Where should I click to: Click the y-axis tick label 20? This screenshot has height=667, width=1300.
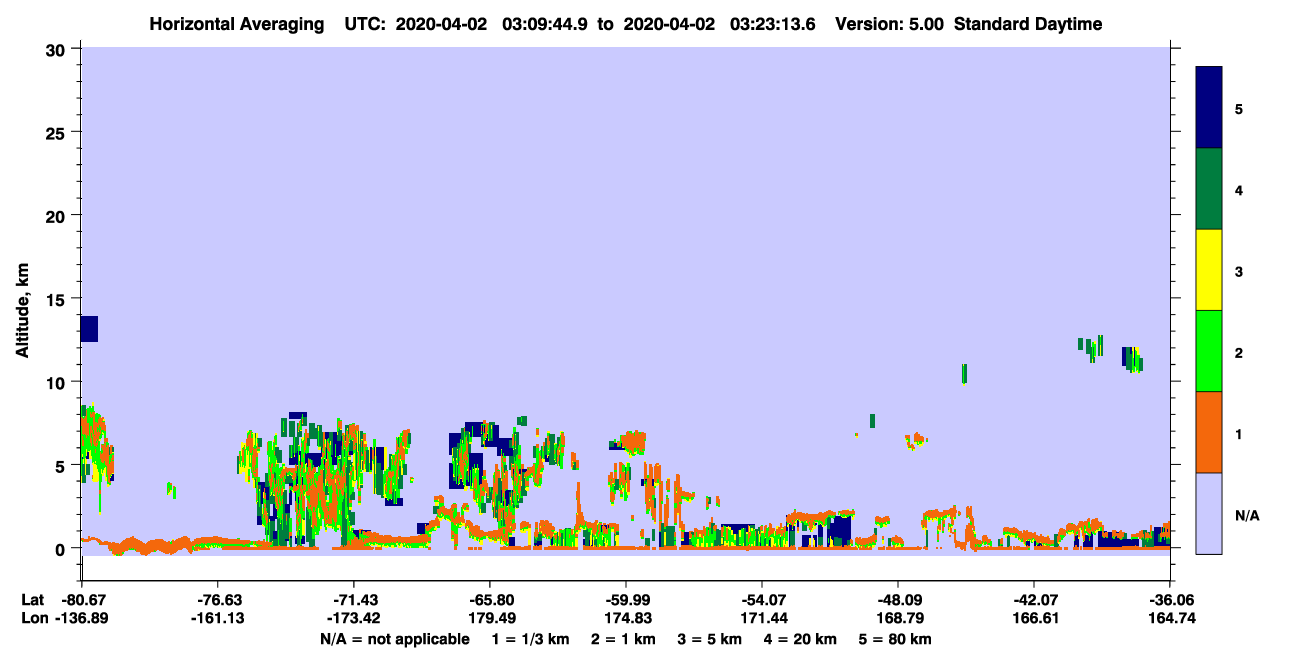click(58, 215)
